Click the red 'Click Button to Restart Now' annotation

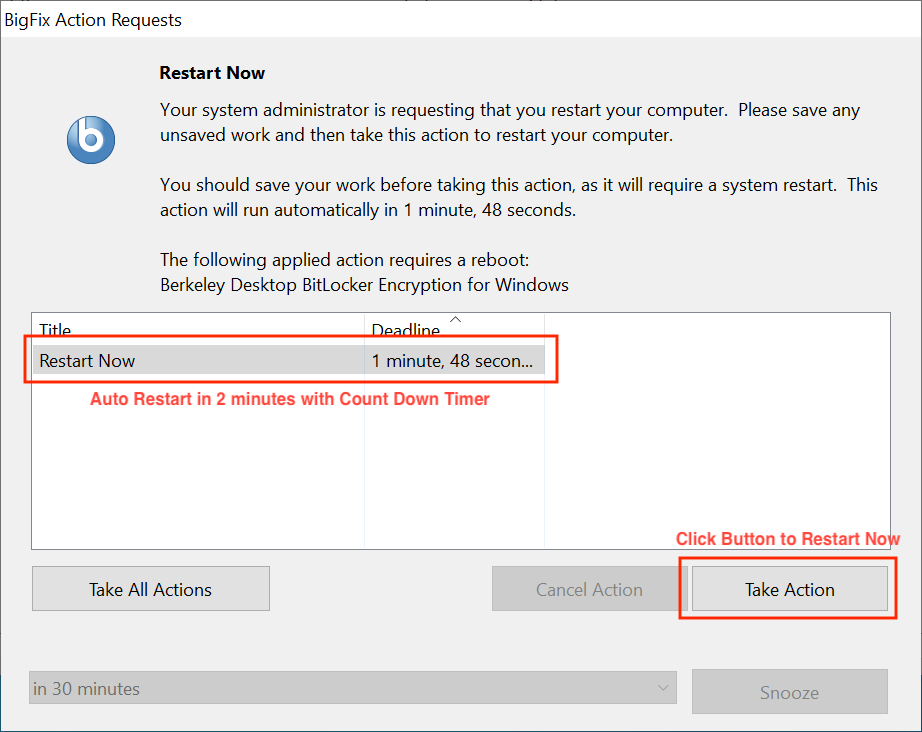point(787,538)
